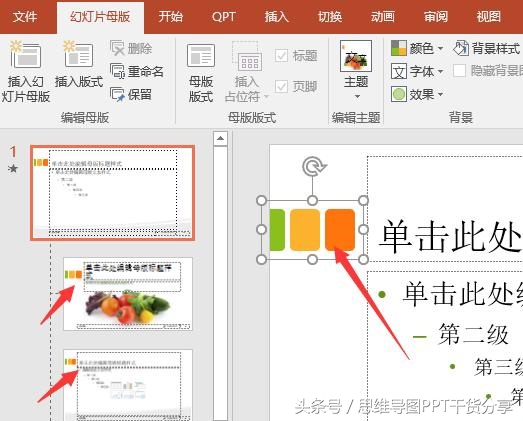The width and height of the screenshot is (523, 421).
Task: Toggle the Title (标题) checkbox
Action: (x=281, y=56)
